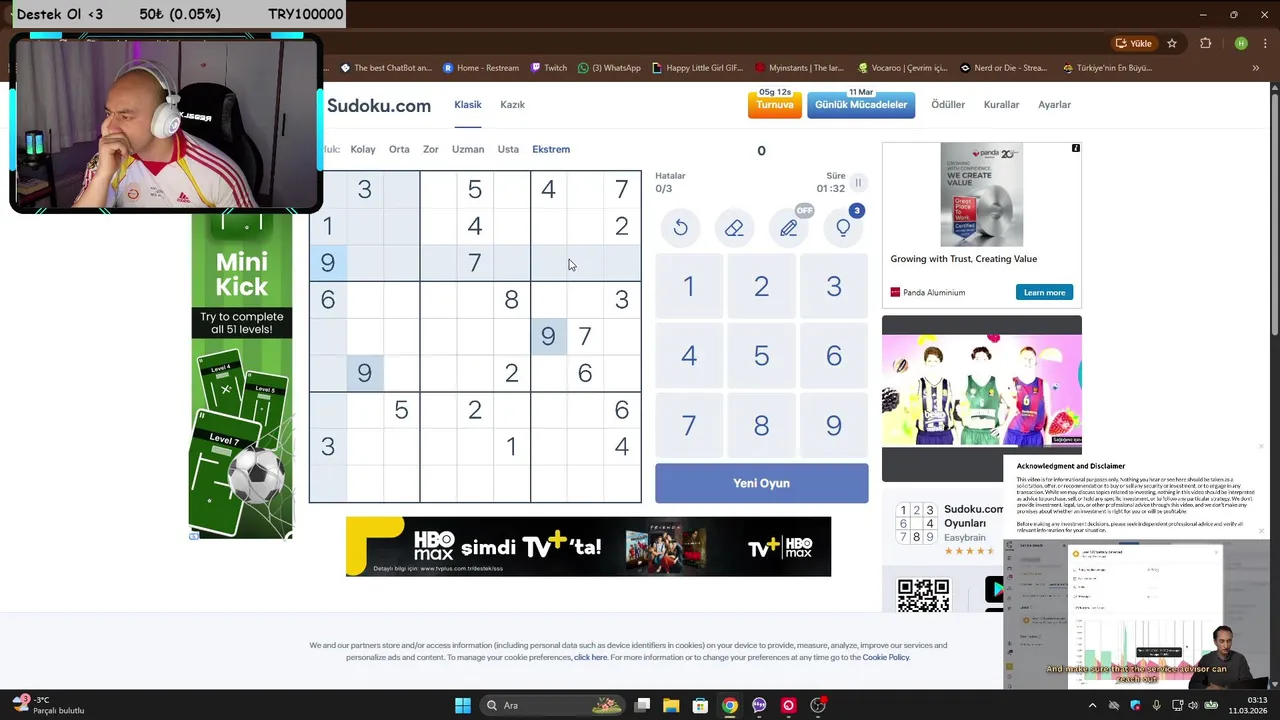
Task: Select digit 4 on number pad
Action: (688, 356)
